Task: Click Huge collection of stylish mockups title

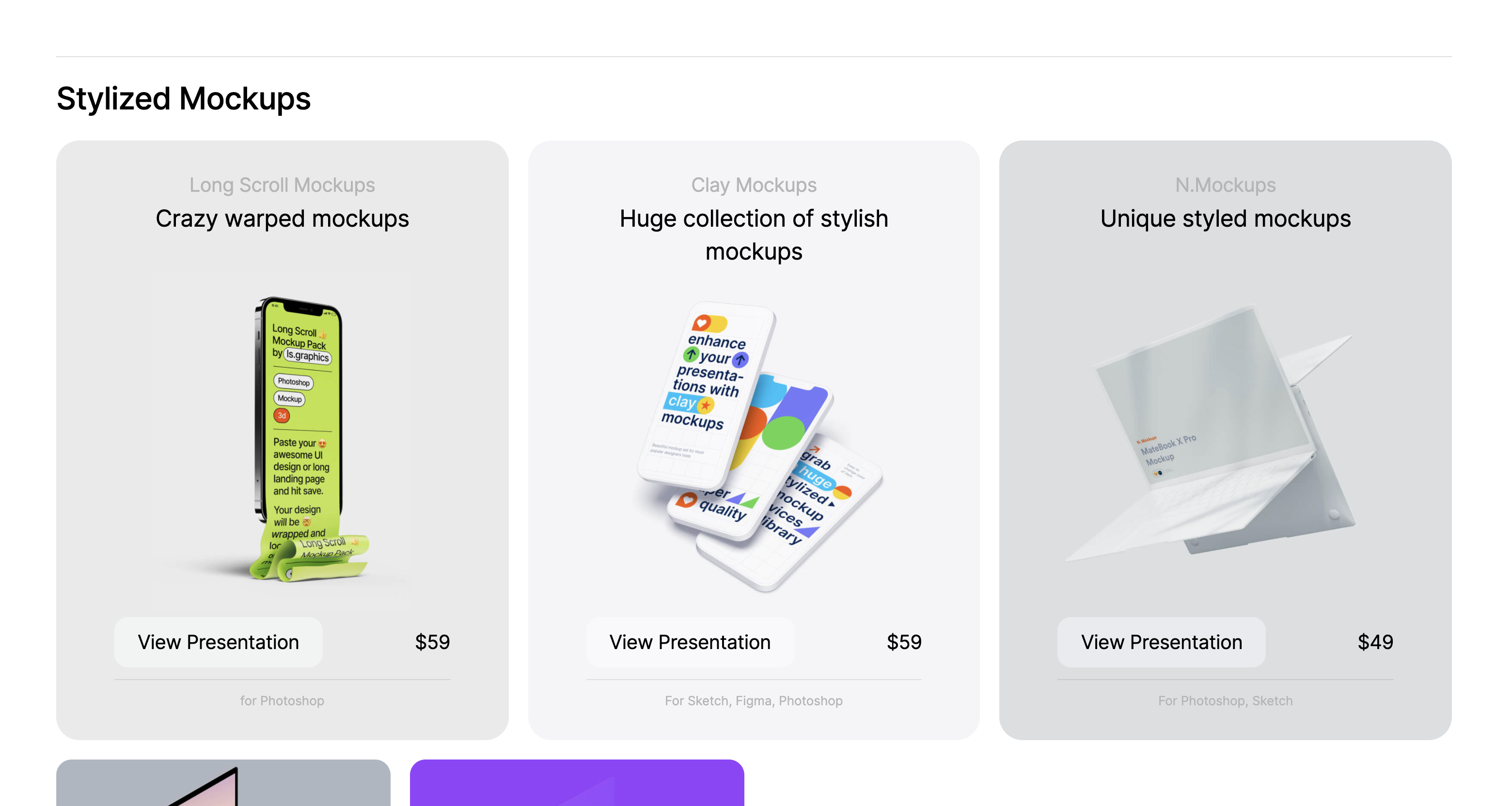Action: click(x=754, y=234)
